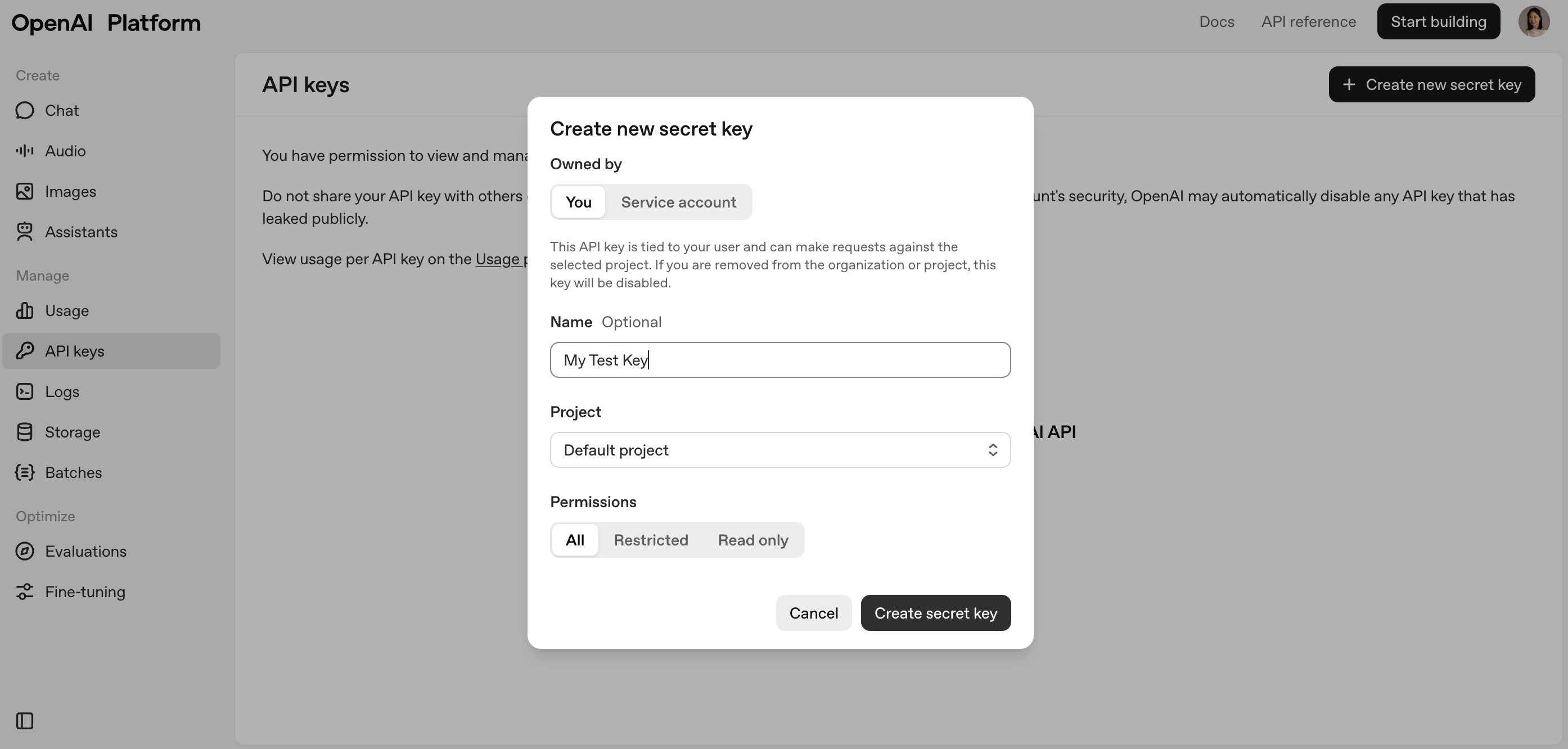Select the Usage icon
This screenshot has width=1568, height=749.
(x=24, y=310)
